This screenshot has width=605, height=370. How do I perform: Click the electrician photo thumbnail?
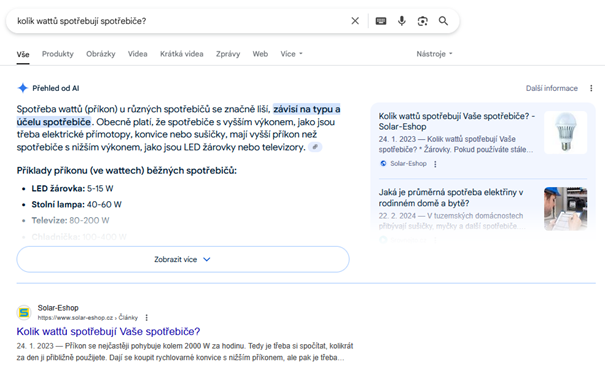566,209
